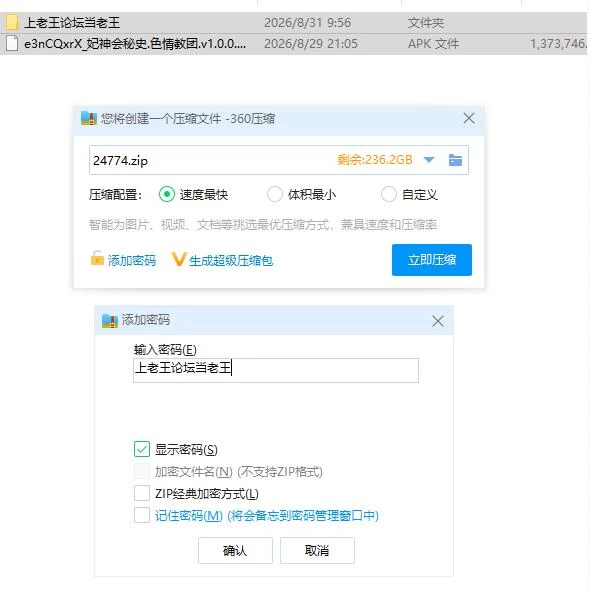
Task: Click the yellow folder icon of 上老王论坛当老王
Action: pos(12,23)
